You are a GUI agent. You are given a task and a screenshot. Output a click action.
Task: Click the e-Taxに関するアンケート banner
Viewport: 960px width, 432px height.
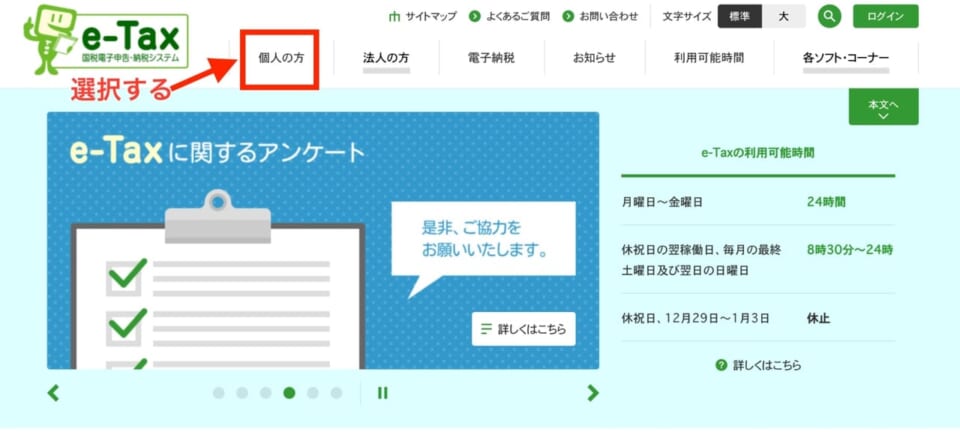323,240
